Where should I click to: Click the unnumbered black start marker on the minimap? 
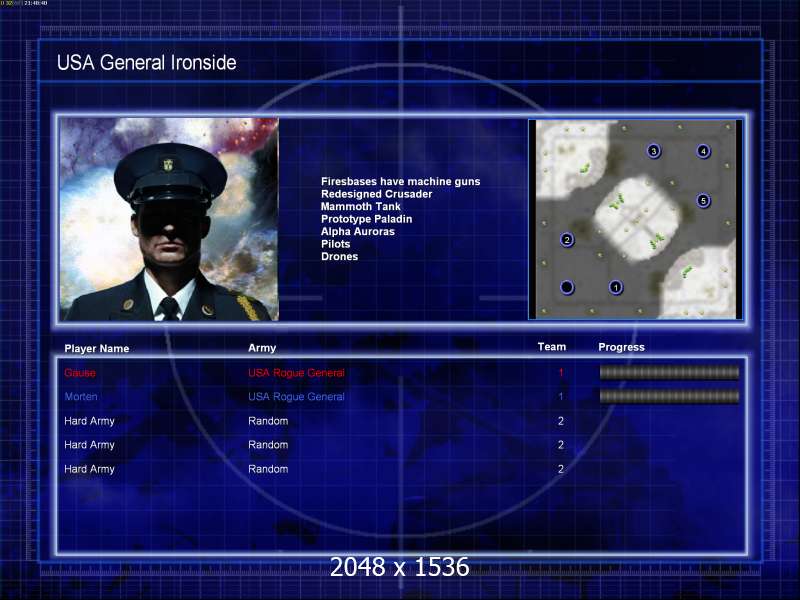pyautogui.click(x=567, y=287)
